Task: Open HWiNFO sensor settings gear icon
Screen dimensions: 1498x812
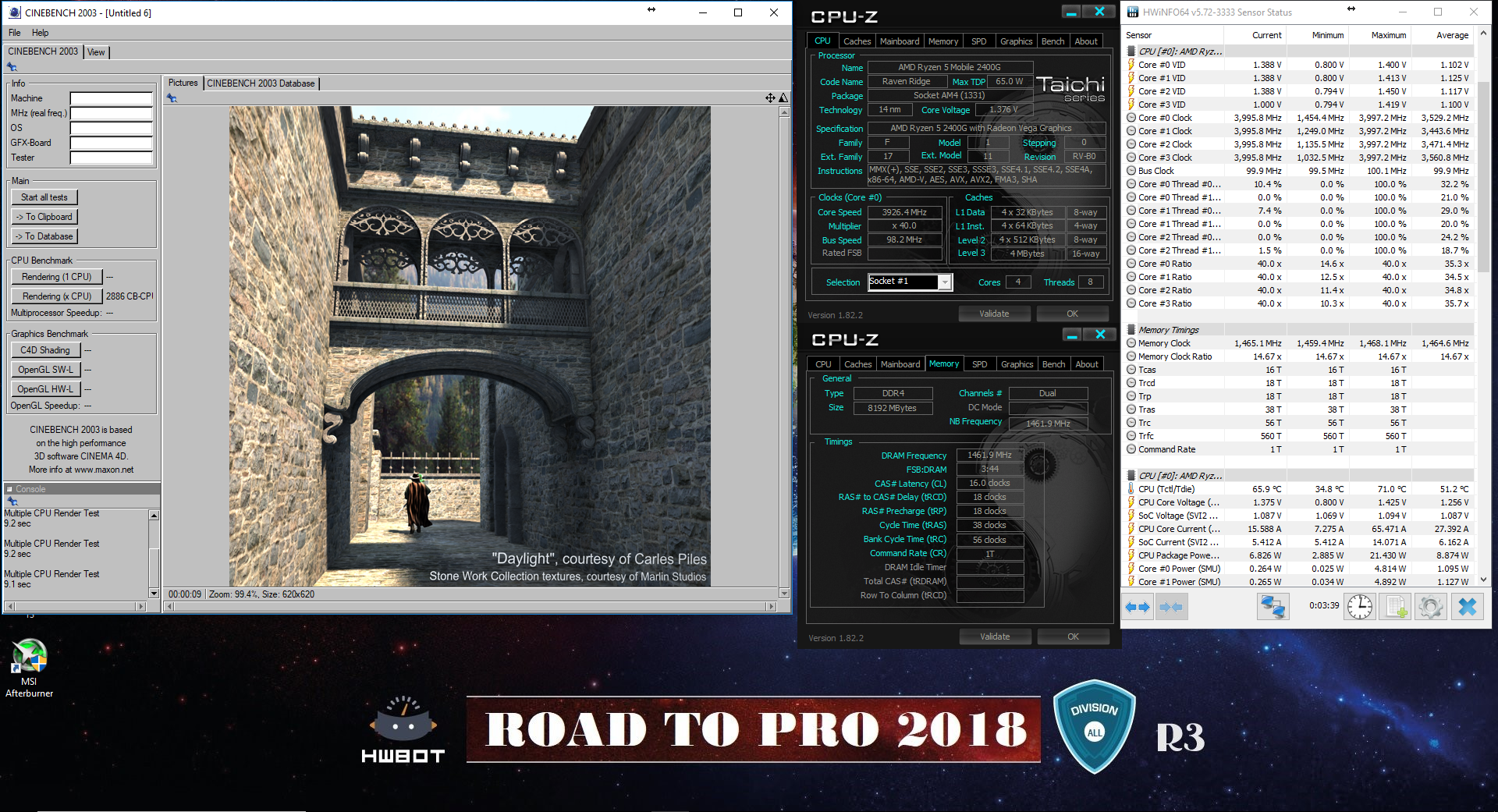Action: coord(1431,607)
